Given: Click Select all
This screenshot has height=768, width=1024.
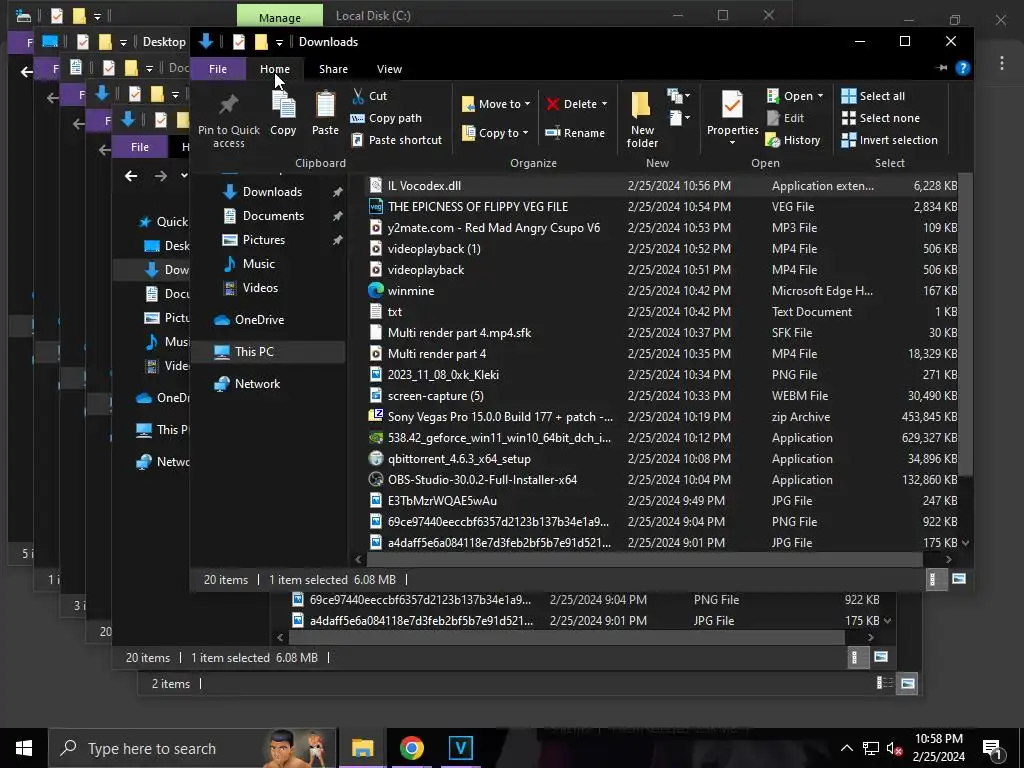Looking at the screenshot, I should [873, 96].
